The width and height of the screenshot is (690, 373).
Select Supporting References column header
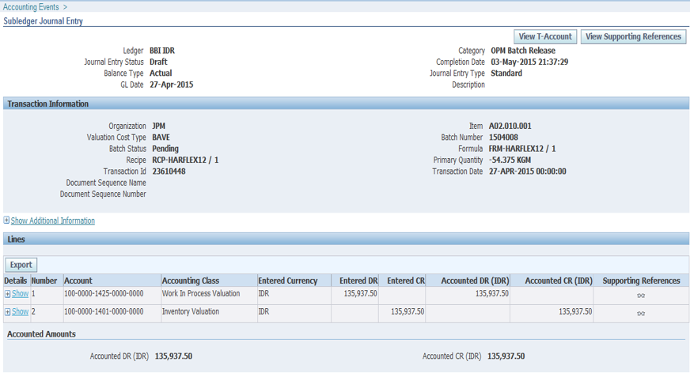[x=641, y=281]
